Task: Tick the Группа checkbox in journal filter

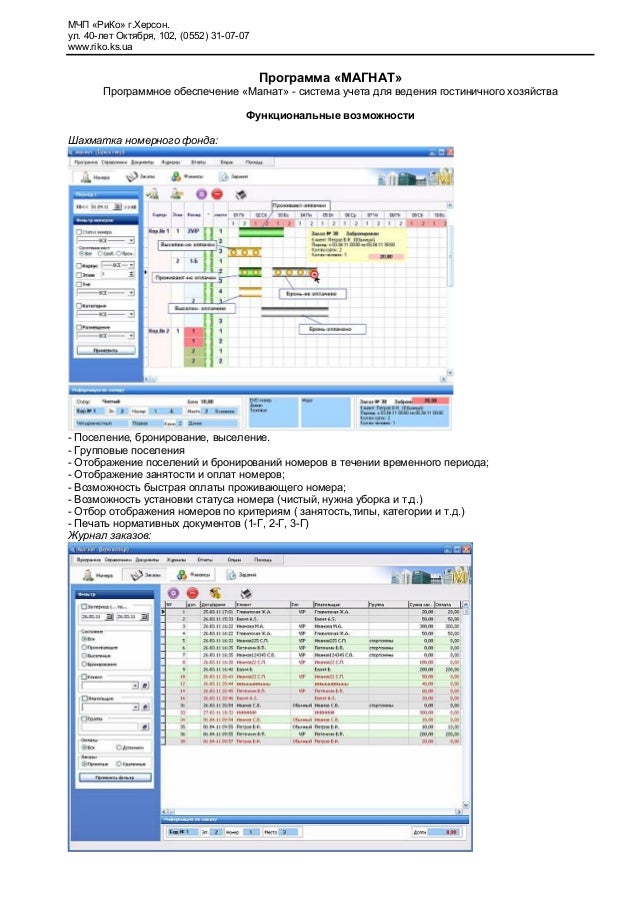Action: pos(84,719)
